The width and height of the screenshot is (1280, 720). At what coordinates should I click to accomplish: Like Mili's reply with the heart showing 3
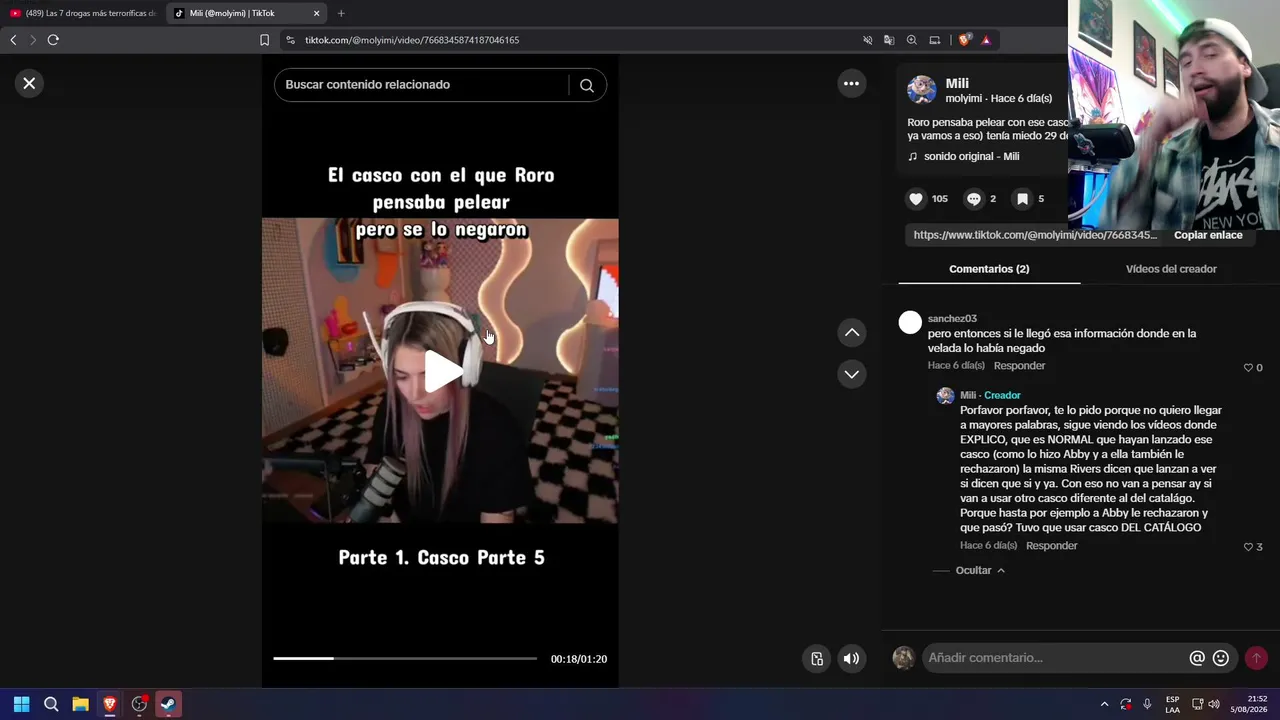click(x=1248, y=547)
